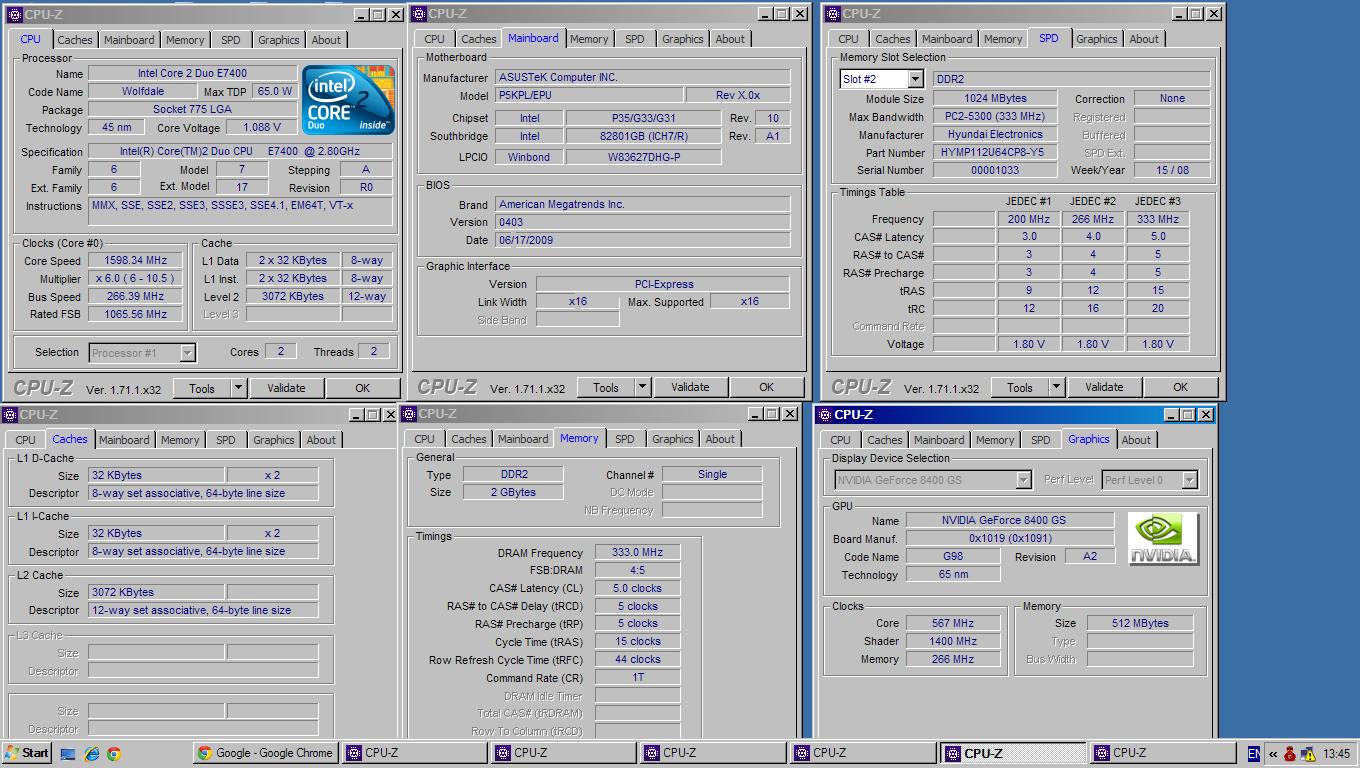Click the CPU-Z title bar icon in the CPU tab window
Screen dimensions: 1360x768
coord(14,14)
